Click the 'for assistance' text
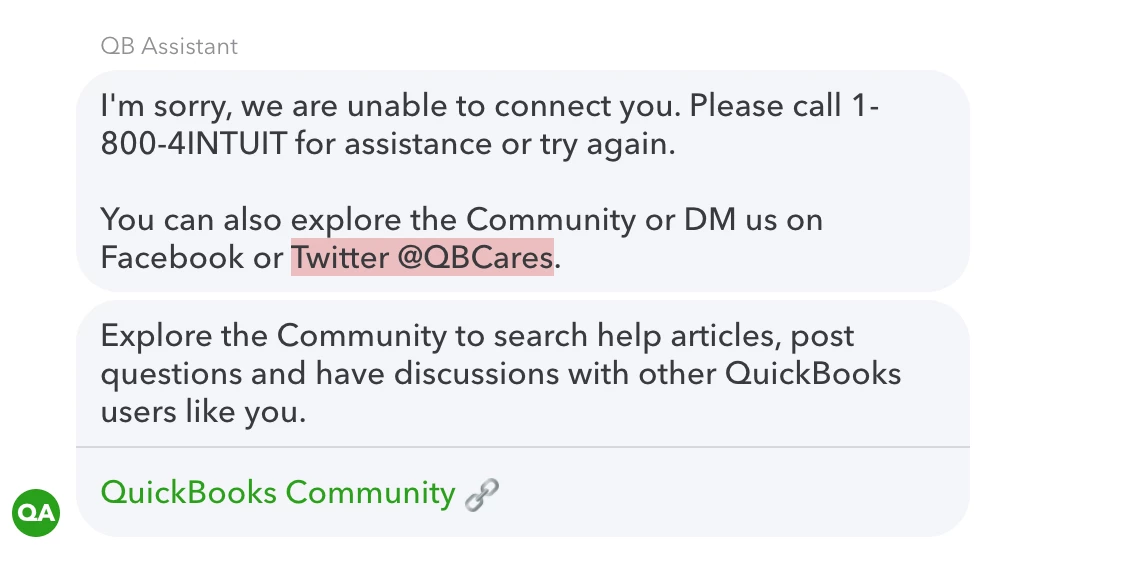The width and height of the screenshot is (1132, 564). click(x=394, y=144)
